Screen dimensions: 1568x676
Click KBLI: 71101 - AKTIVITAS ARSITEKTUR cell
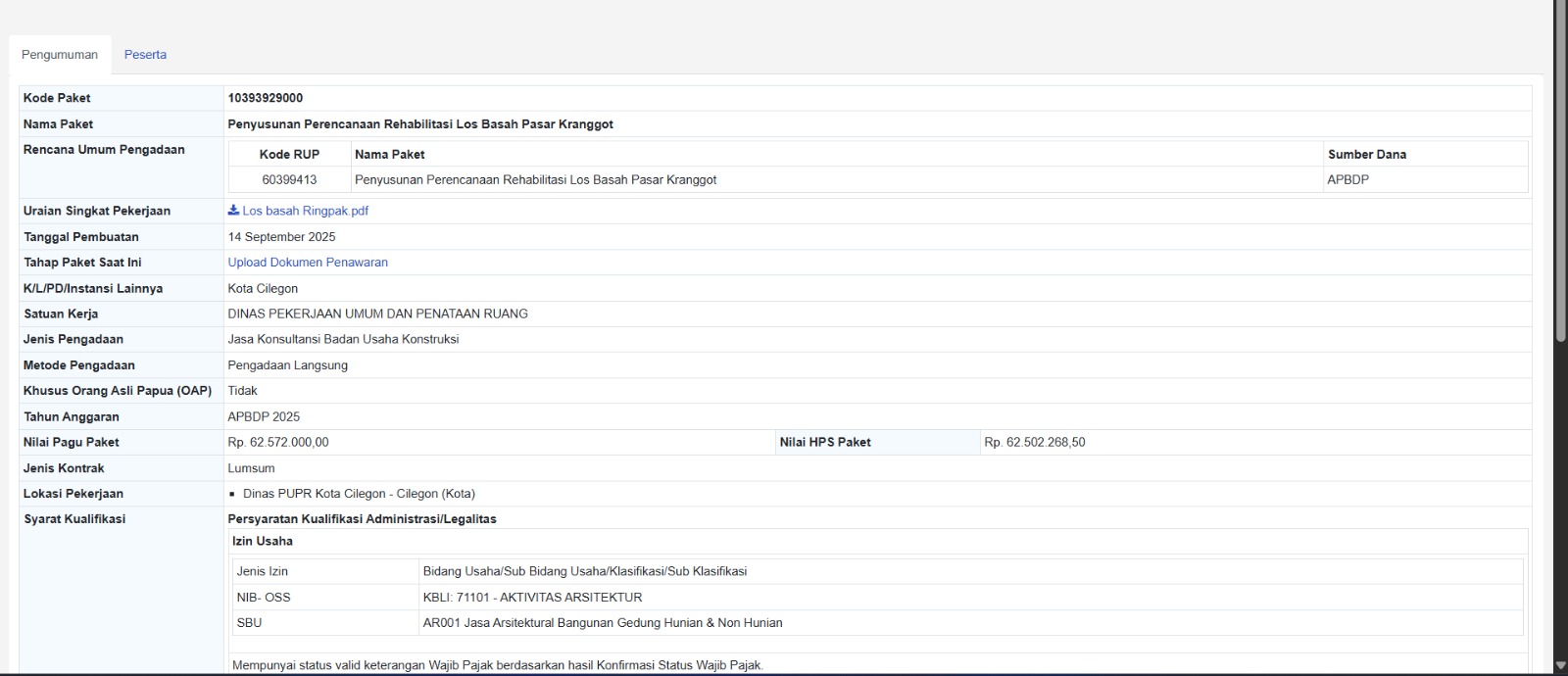pyautogui.click(x=970, y=598)
